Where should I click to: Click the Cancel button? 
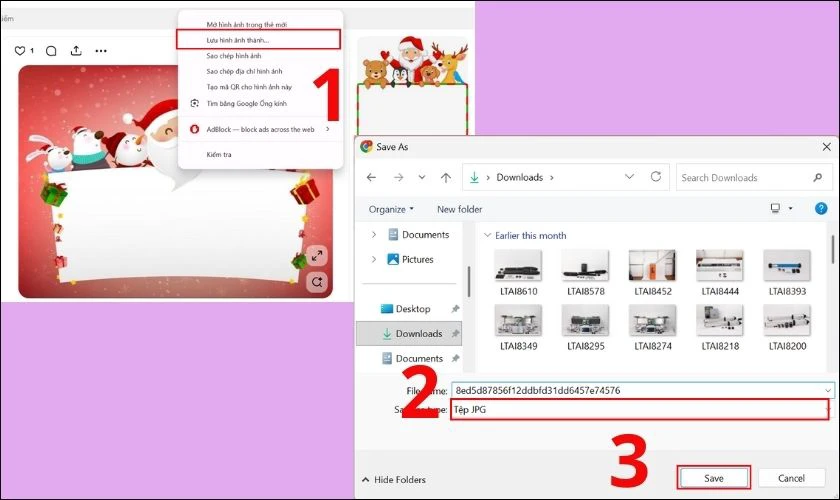791,478
